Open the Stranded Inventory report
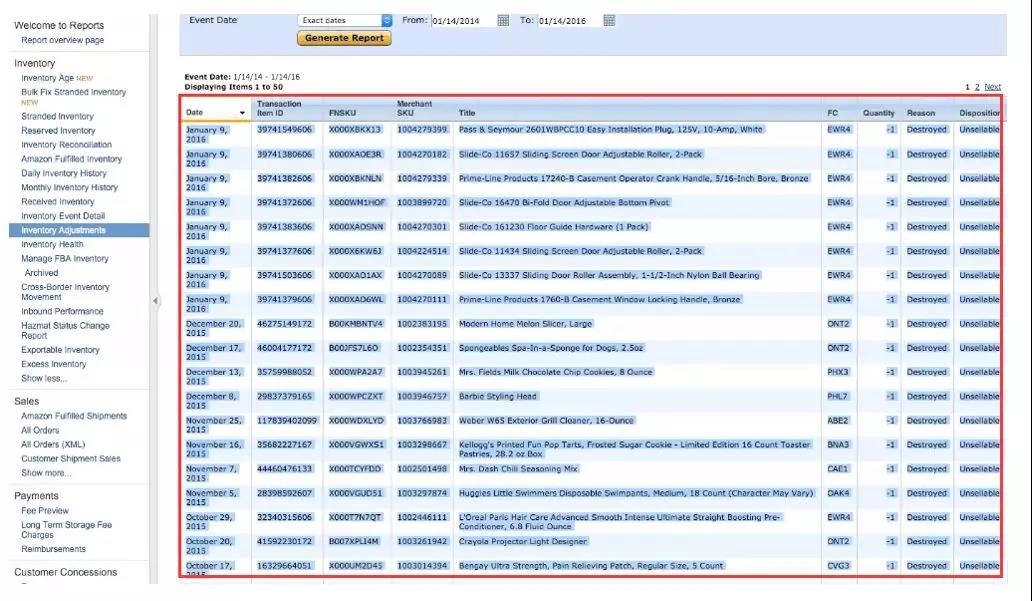This screenshot has height=601, width=1032. point(57,117)
